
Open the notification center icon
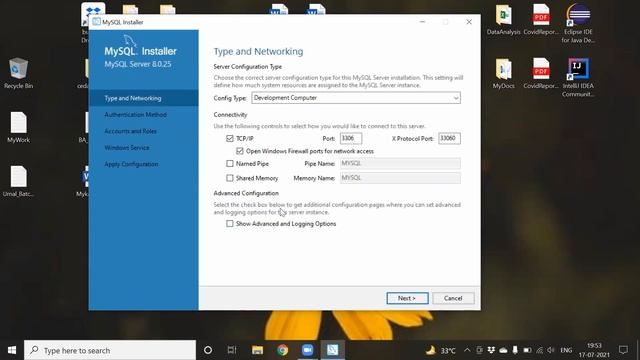pyautogui.click(x=623, y=350)
